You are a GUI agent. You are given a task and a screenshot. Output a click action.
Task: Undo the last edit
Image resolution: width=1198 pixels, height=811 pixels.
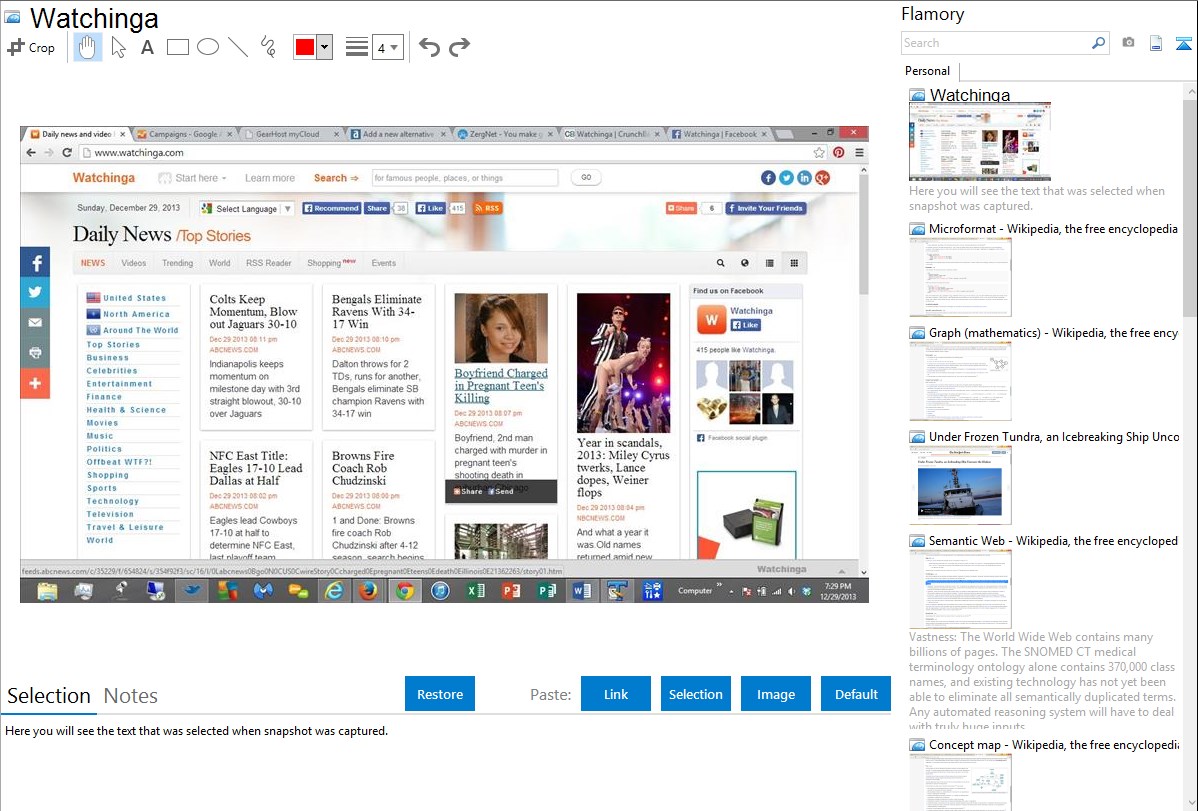click(x=429, y=47)
